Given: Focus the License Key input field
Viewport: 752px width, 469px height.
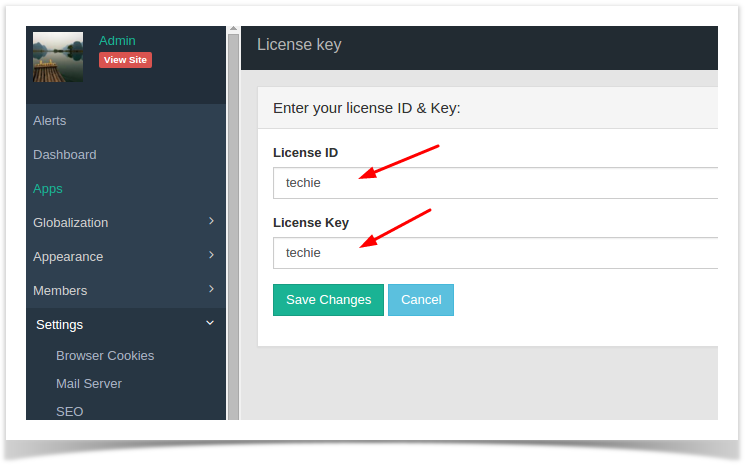Looking at the screenshot, I should 495,253.
